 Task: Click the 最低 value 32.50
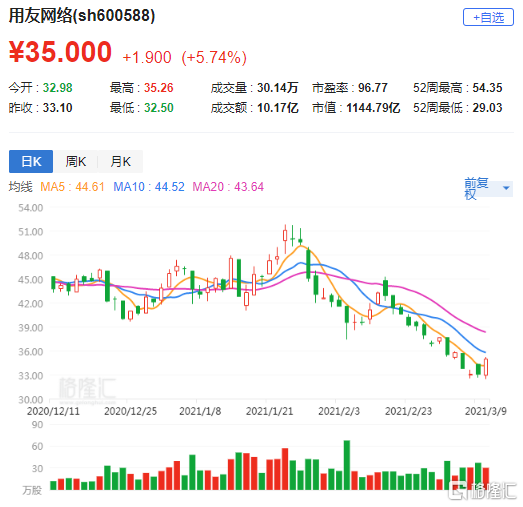tap(159, 108)
